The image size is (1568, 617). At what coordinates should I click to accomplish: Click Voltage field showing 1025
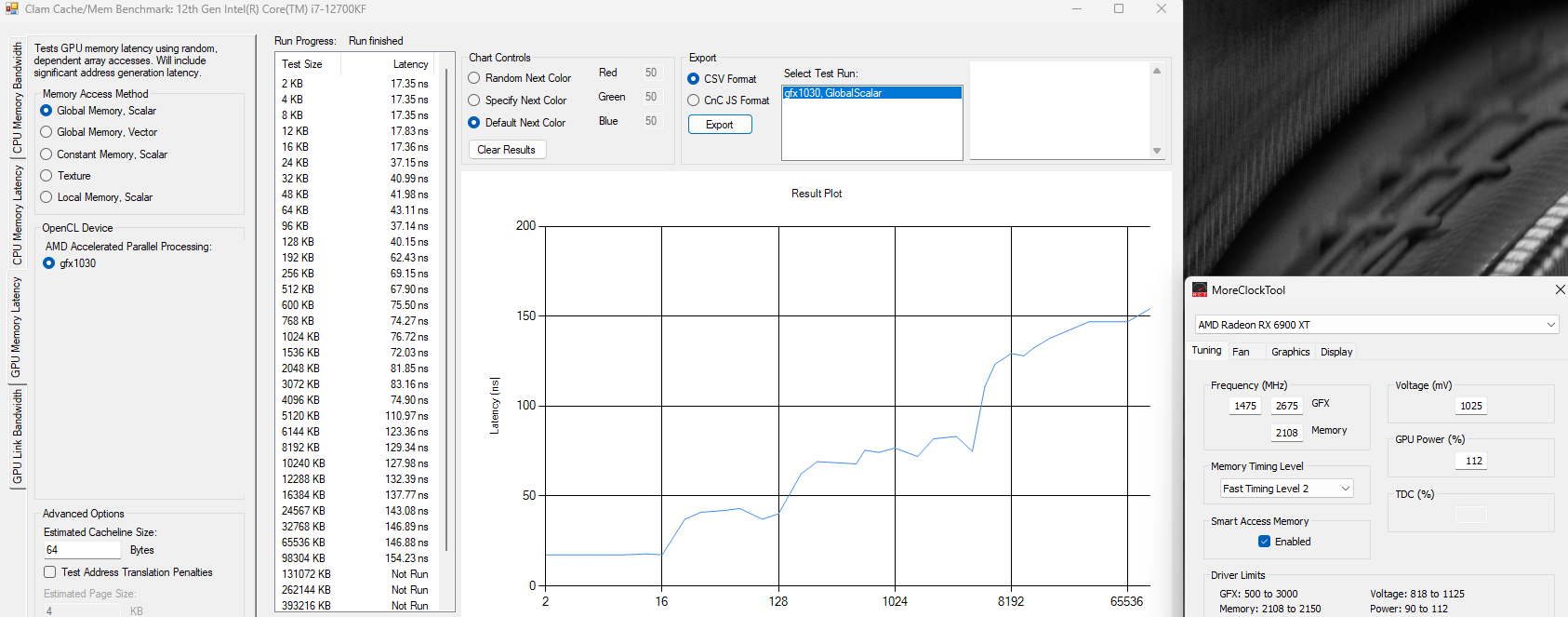(x=1471, y=406)
